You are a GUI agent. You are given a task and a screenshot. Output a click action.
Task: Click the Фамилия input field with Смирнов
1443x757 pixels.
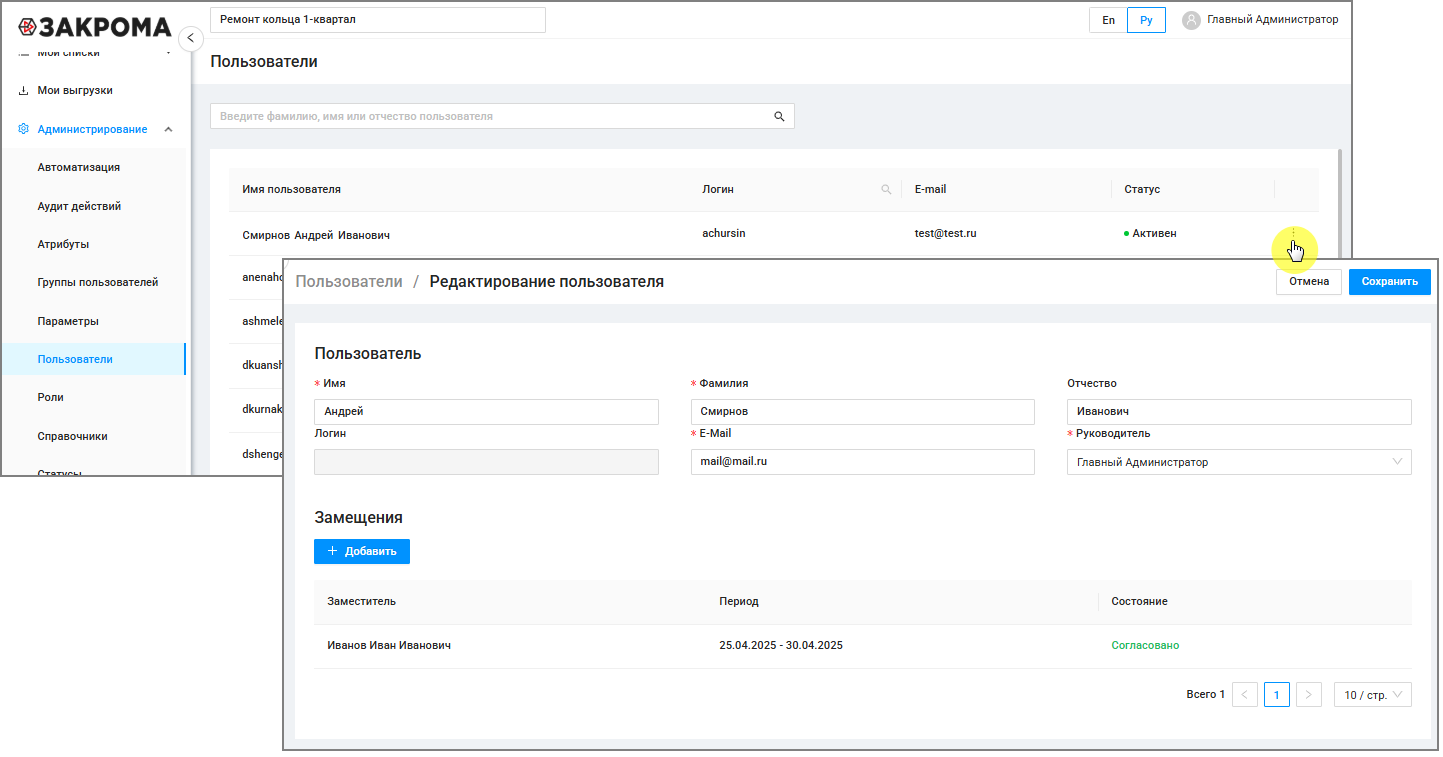[x=863, y=412]
